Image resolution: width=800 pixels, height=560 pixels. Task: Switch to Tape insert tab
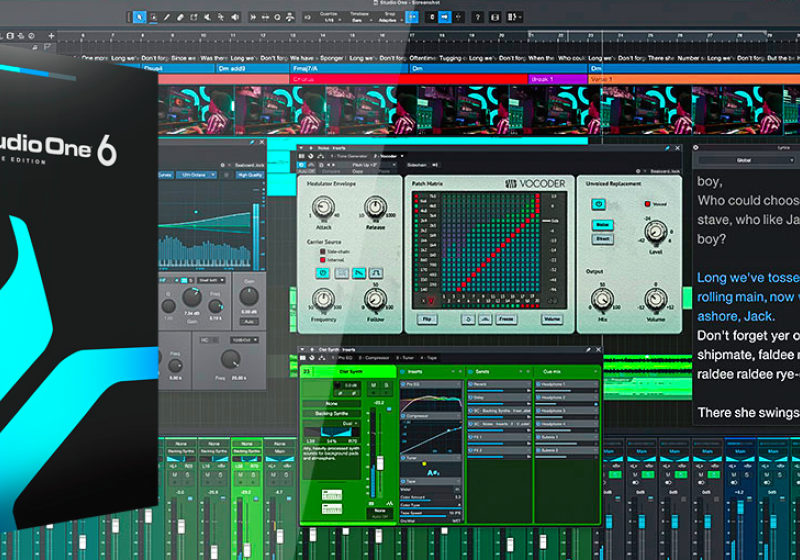[429, 358]
